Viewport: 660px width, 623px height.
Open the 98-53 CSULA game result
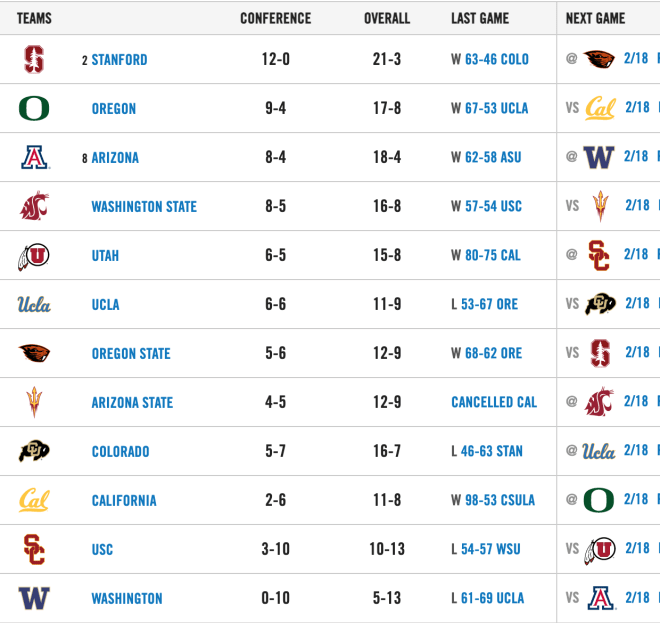(500, 500)
